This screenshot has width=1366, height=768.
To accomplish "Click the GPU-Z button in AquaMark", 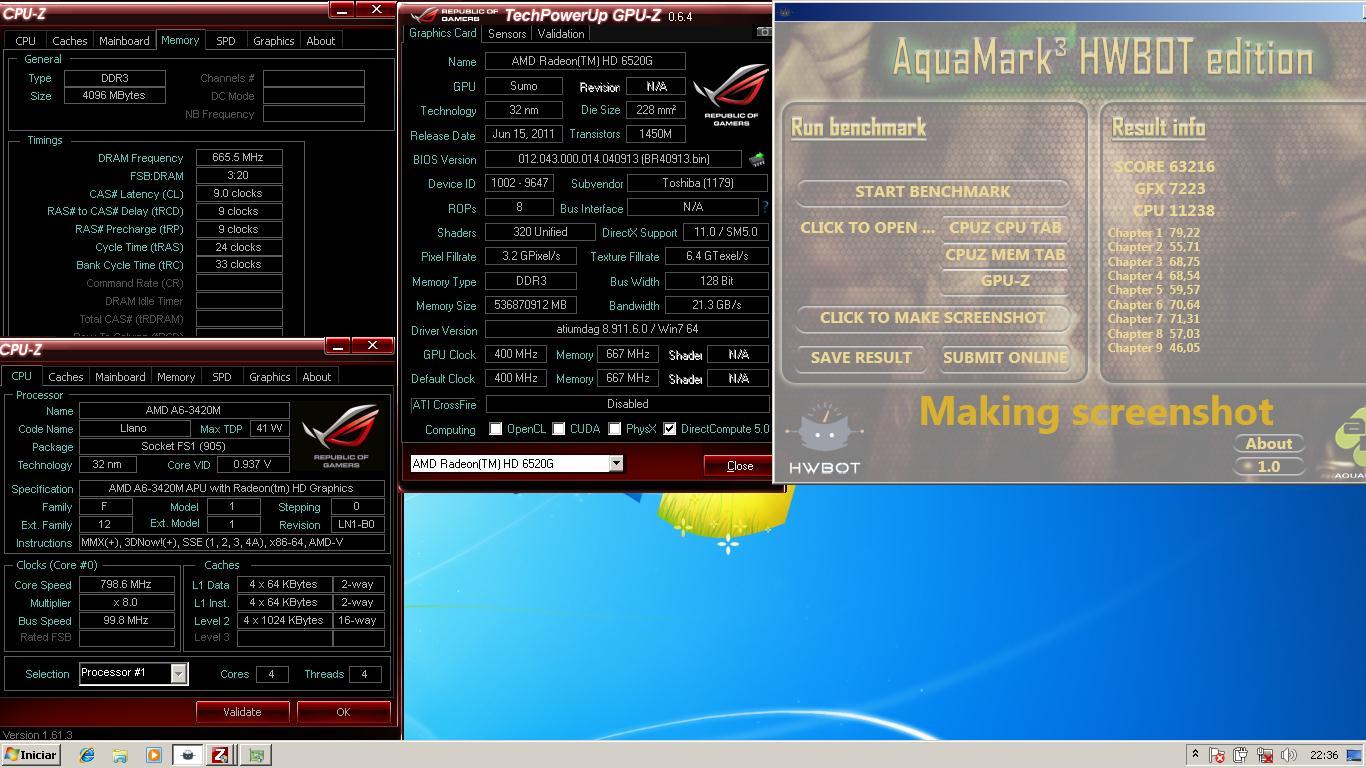I will (x=1005, y=281).
